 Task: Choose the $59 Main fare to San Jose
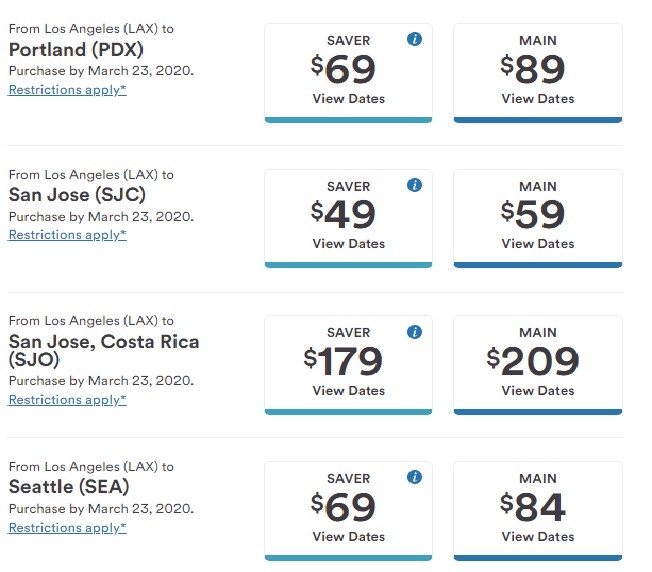(538, 219)
